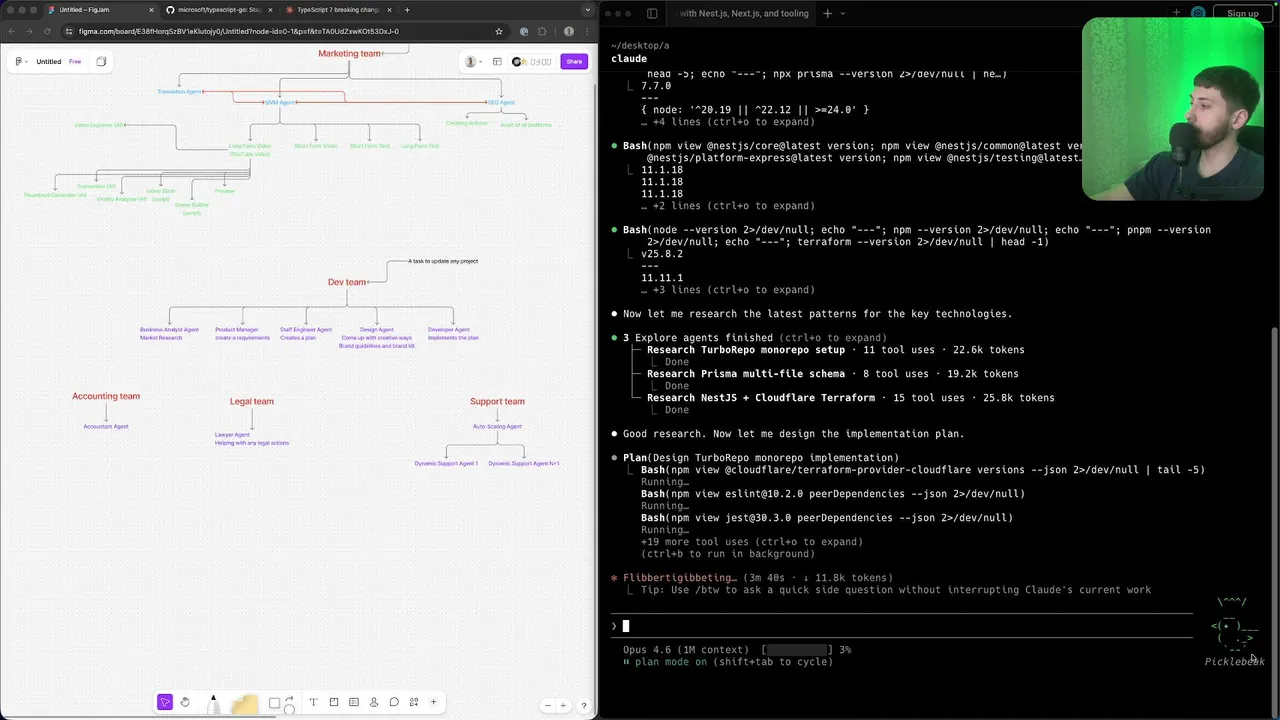Go back in the browser
The width and height of the screenshot is (1280, 720).
(x=10, y=31)
